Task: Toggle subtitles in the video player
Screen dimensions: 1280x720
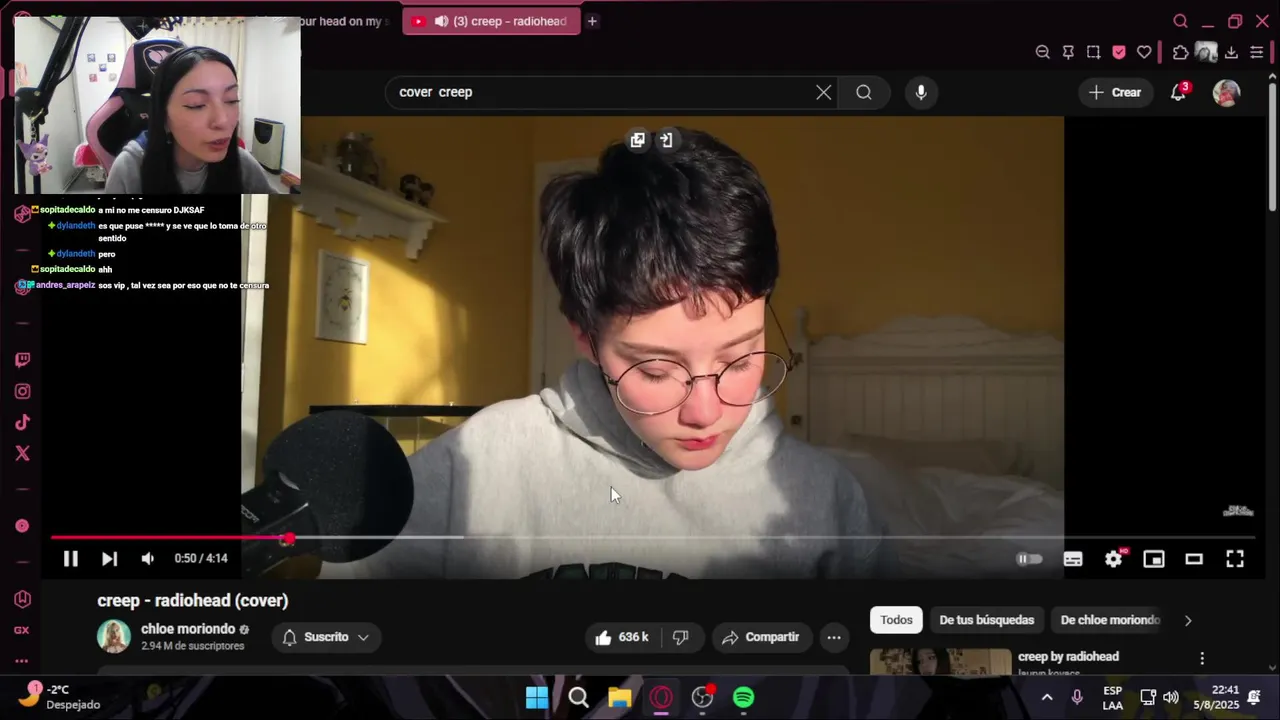Action: [1073, 559]
